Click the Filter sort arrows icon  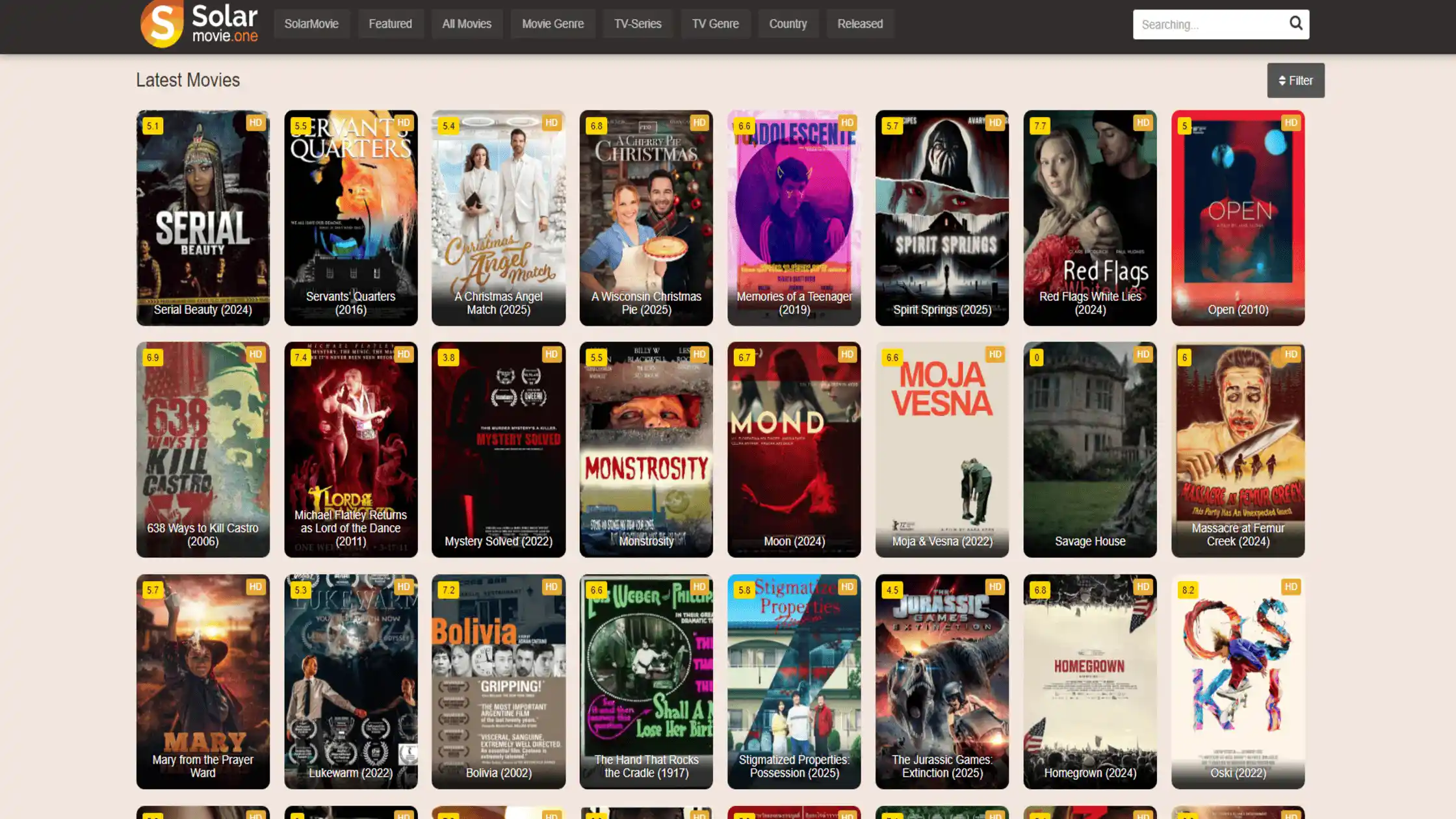1282,80
